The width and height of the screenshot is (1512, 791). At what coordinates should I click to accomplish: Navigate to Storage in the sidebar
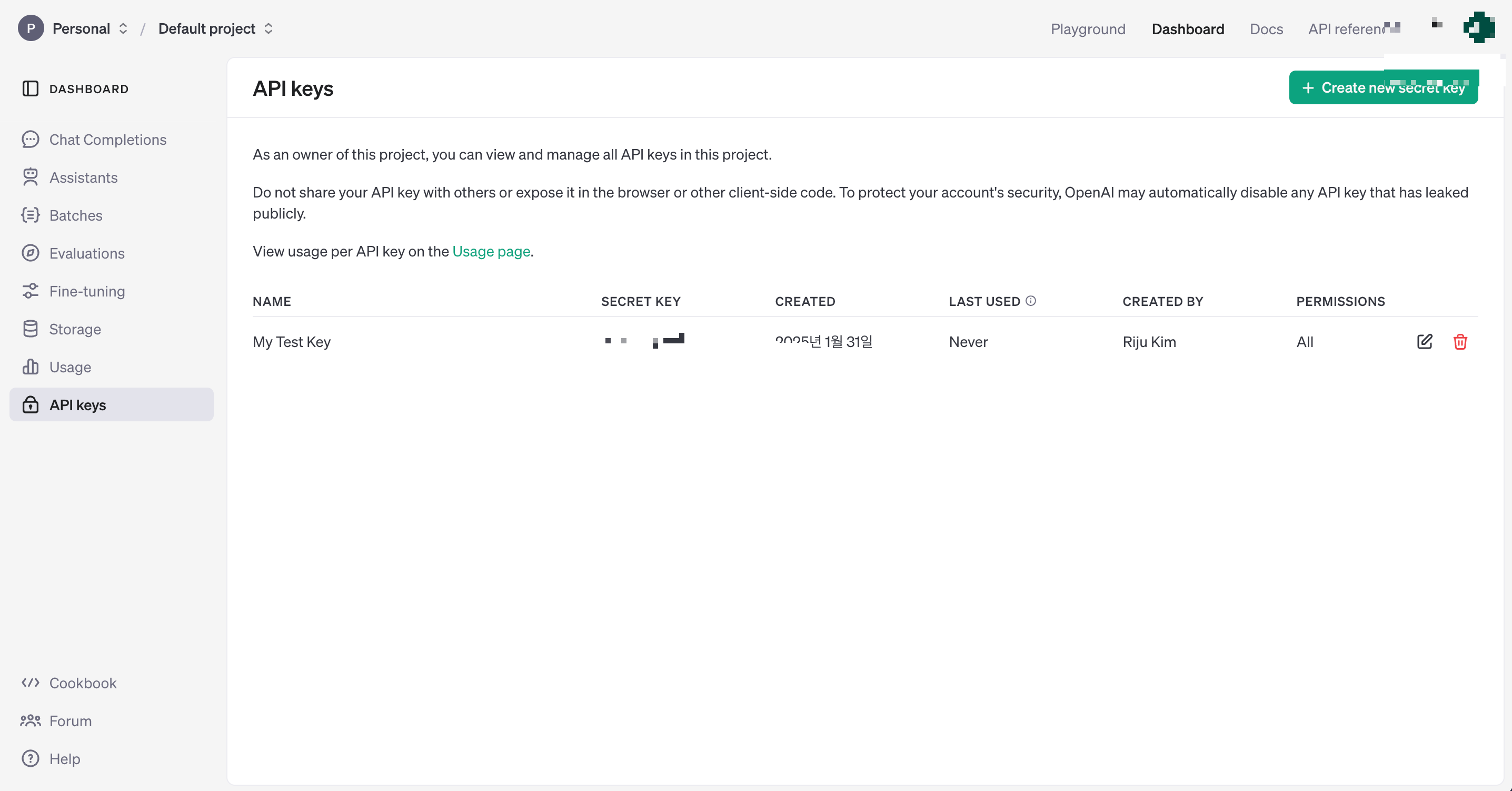(75, 329)
